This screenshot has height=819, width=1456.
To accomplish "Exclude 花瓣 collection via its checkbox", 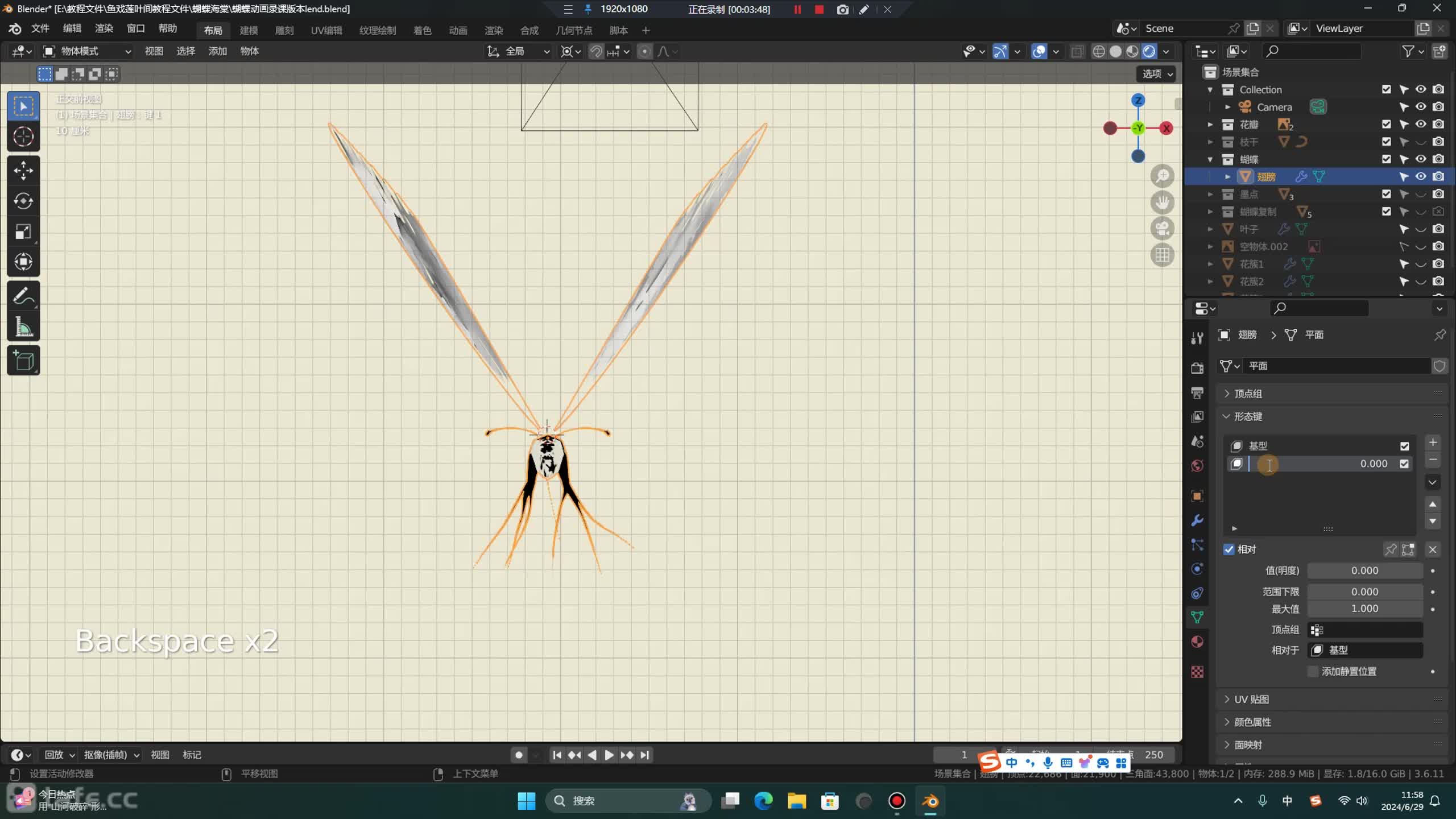I will (x=1387, y=124).
